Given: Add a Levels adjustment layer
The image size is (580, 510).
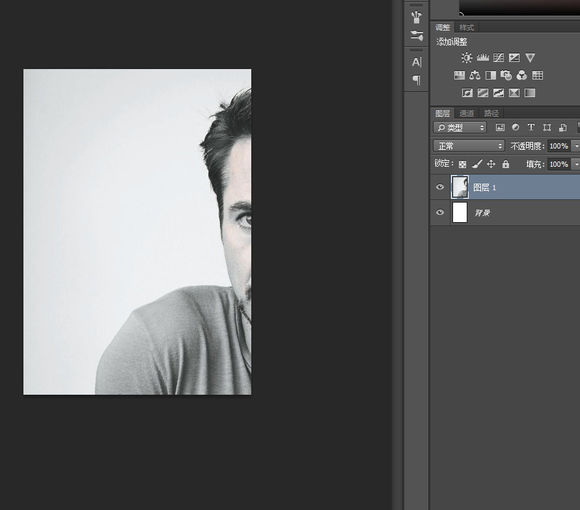Looking at the screenshot, I should (x=483, y=58).
